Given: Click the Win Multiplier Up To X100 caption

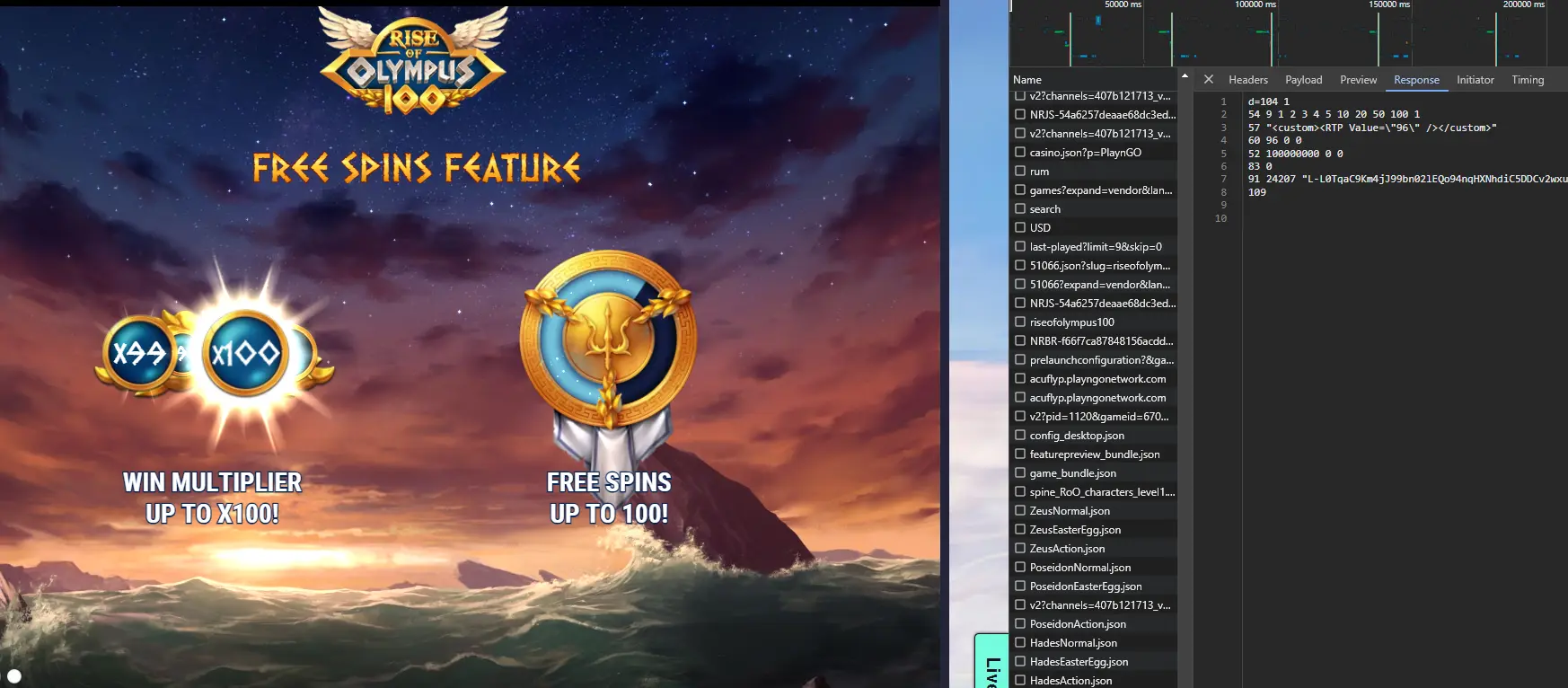Looking at the screenshot, I should tap(212, 498).
